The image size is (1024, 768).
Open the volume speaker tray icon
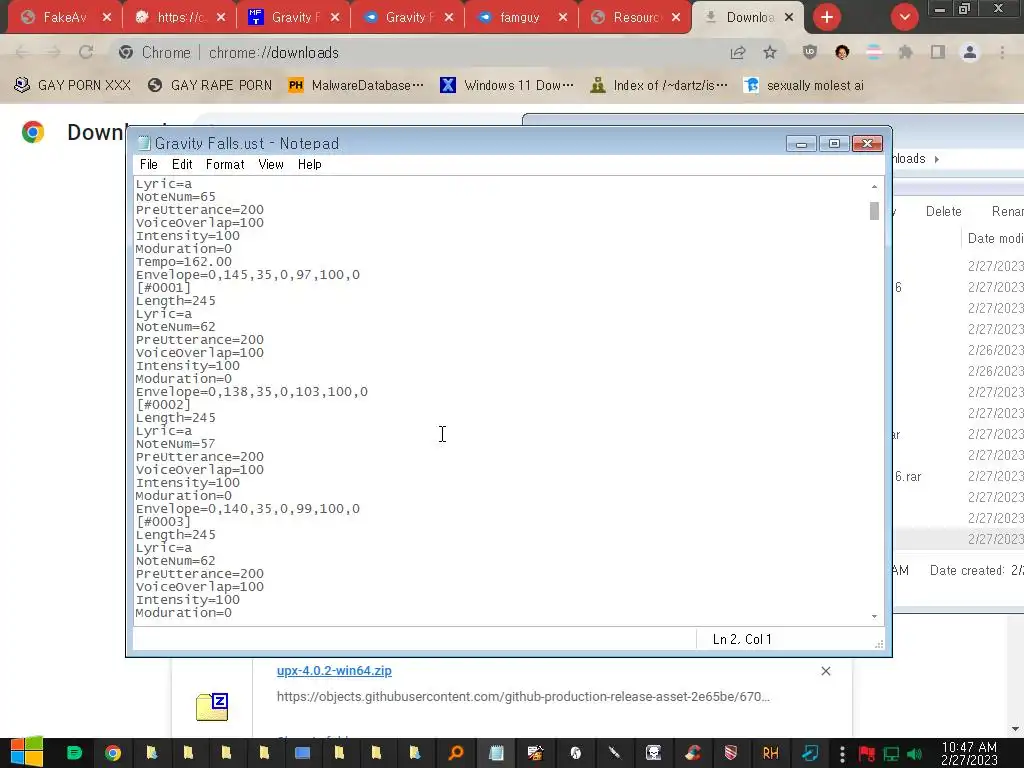pyautogui.click(x=914, y=754)
